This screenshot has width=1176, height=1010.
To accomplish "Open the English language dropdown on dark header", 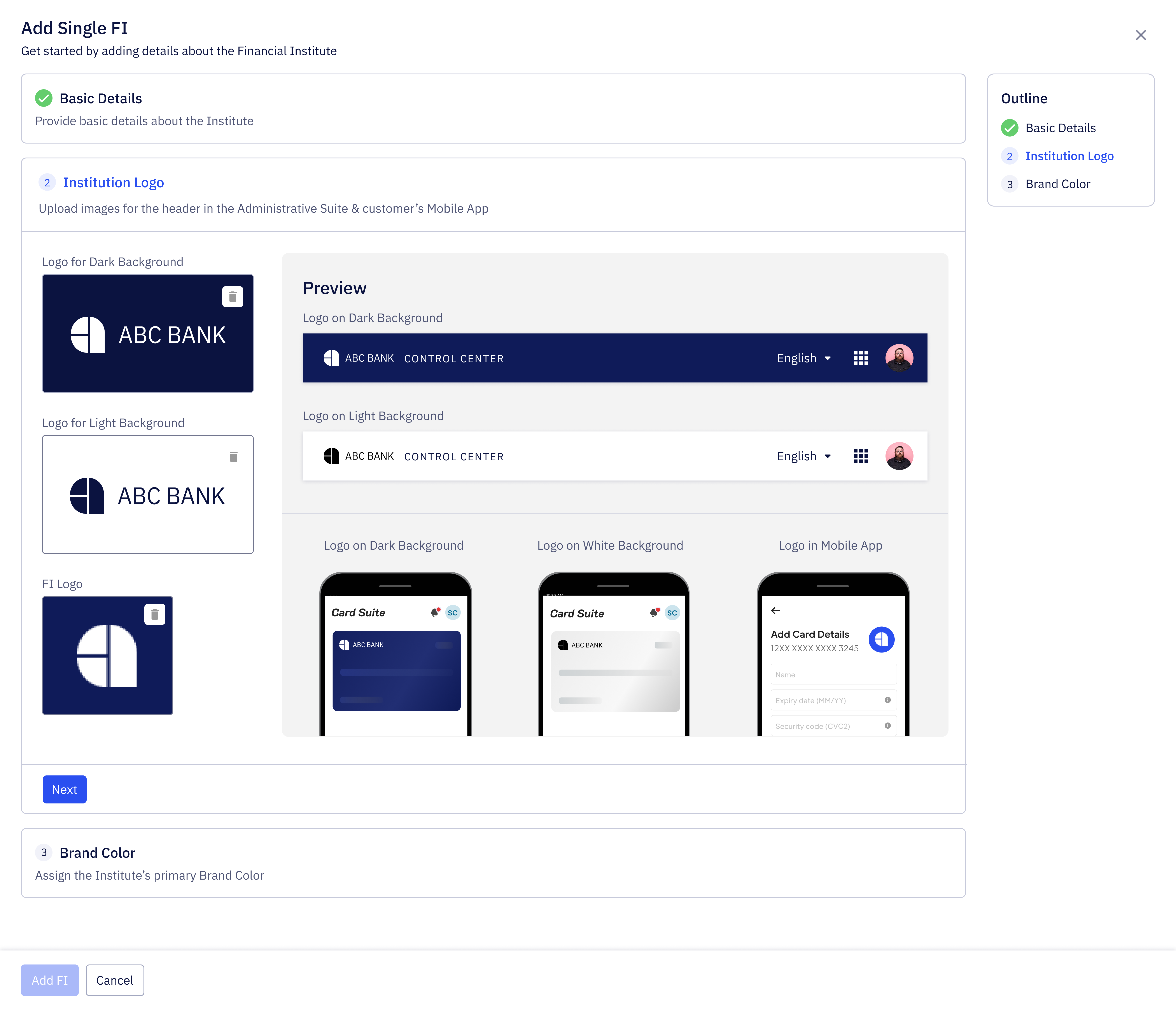I will pos(803,358).
